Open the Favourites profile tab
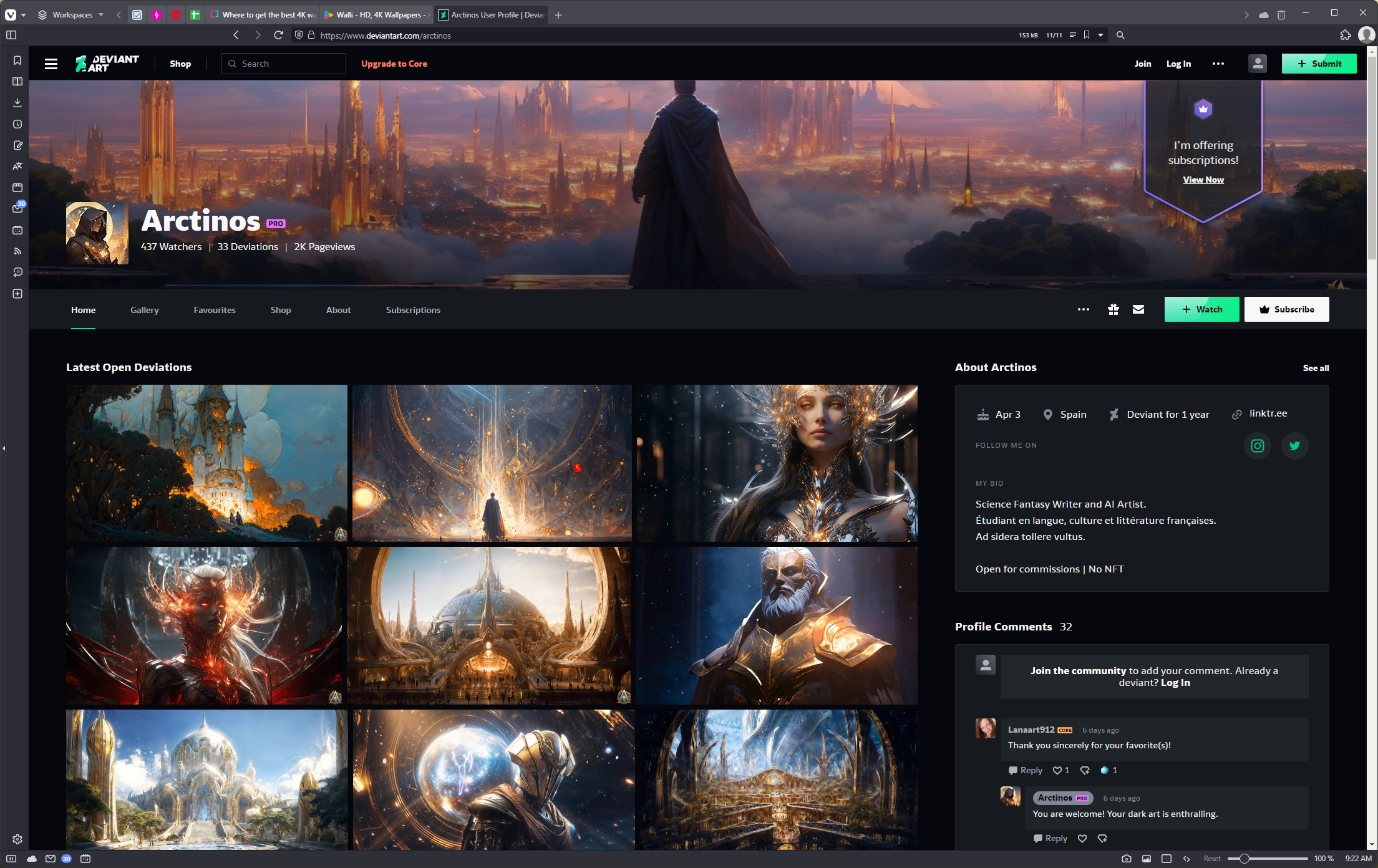The height and width of the screenshot is (868, 1378). (215, 310)
